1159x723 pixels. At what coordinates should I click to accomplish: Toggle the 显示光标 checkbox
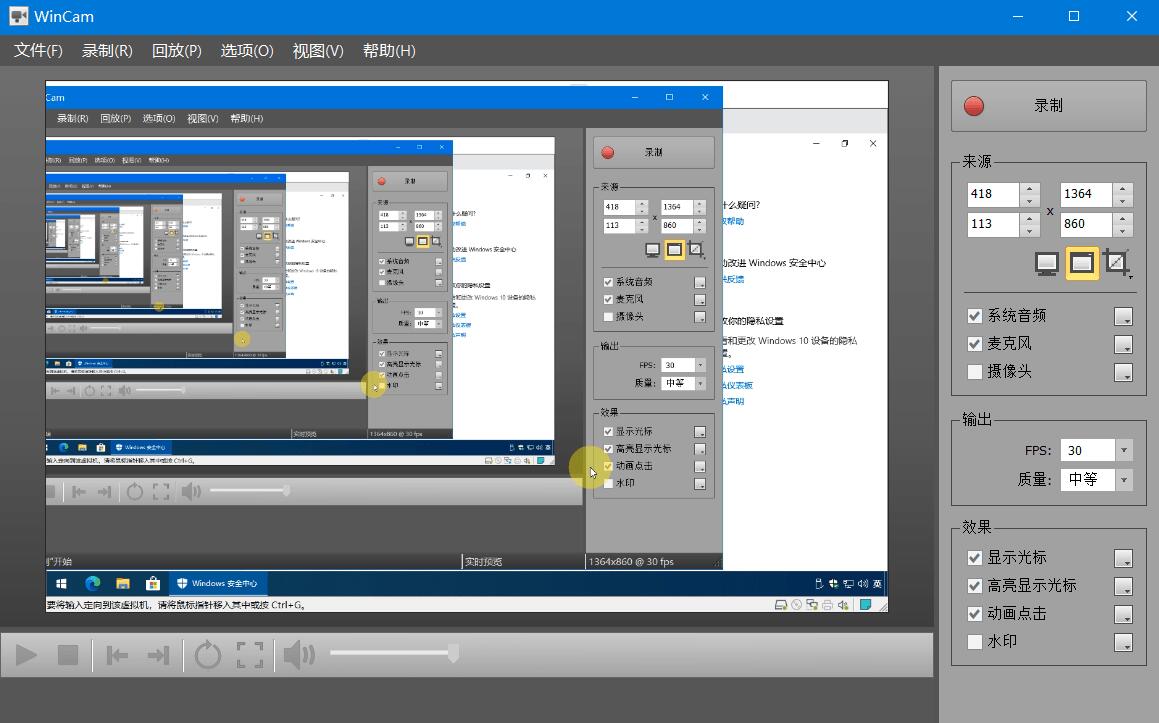click(975, 557)
